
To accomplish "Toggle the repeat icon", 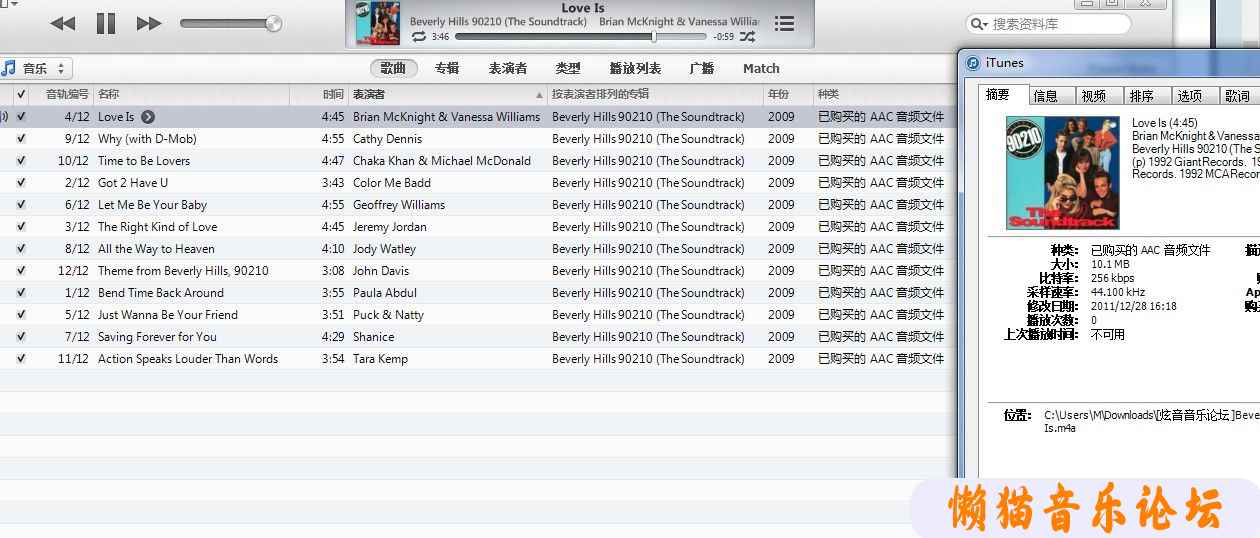I will point(418,37).
